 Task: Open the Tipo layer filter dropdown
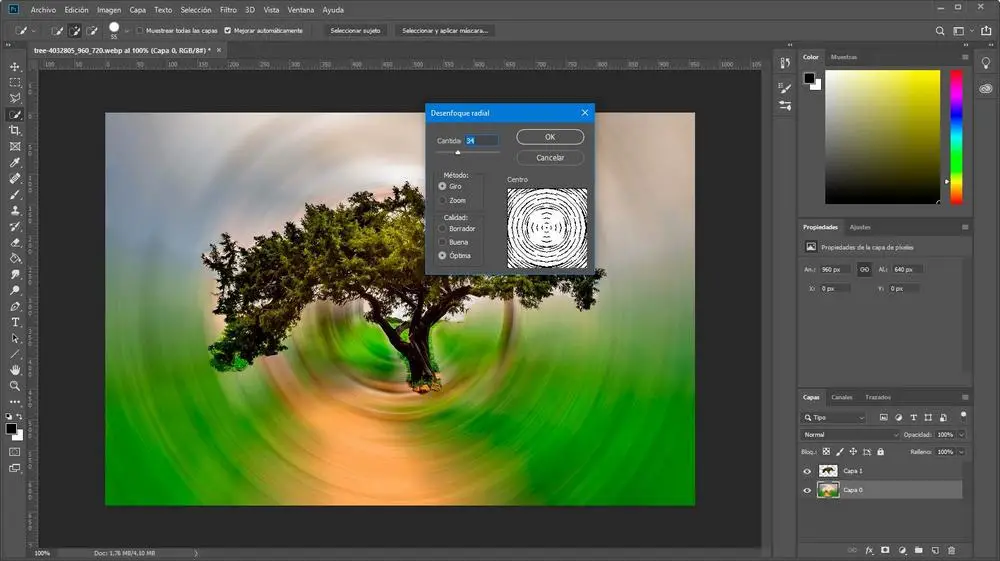point(834,417)
